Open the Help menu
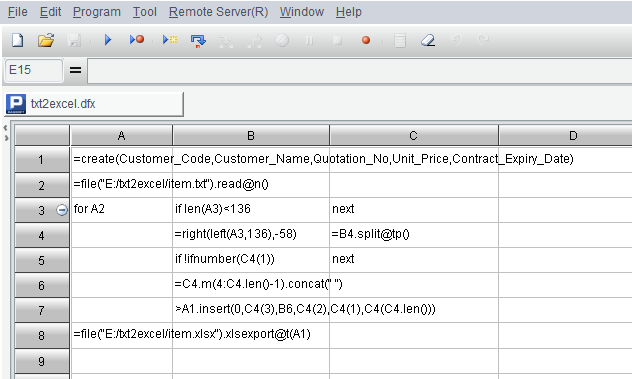Image resolution: width=632 pixels, height=379 pixels. tap(349, 12)
